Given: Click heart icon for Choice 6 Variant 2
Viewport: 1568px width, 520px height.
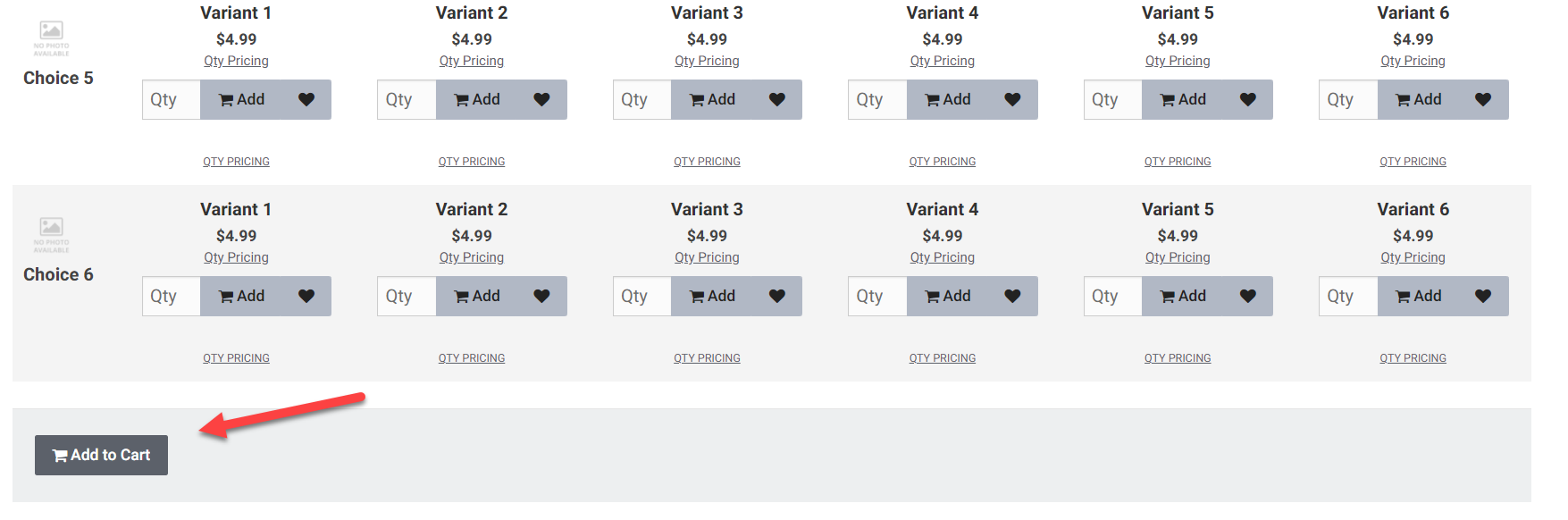Looking at the screenshot, I should [x=541, y=296].
